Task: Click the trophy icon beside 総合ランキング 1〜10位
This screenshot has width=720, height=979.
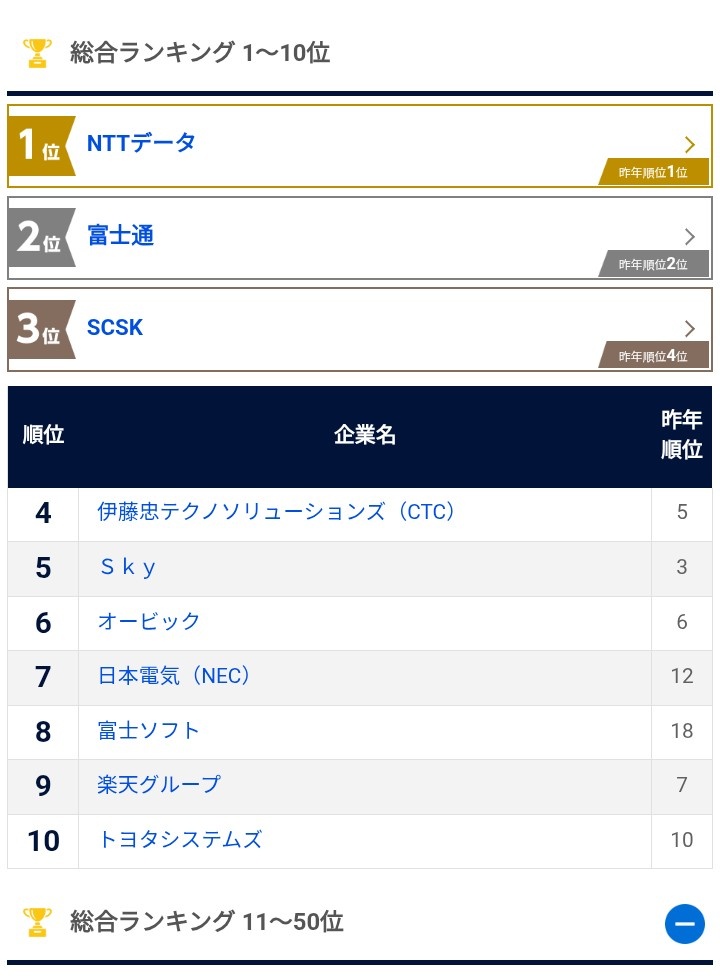Action: coord(37,53)
